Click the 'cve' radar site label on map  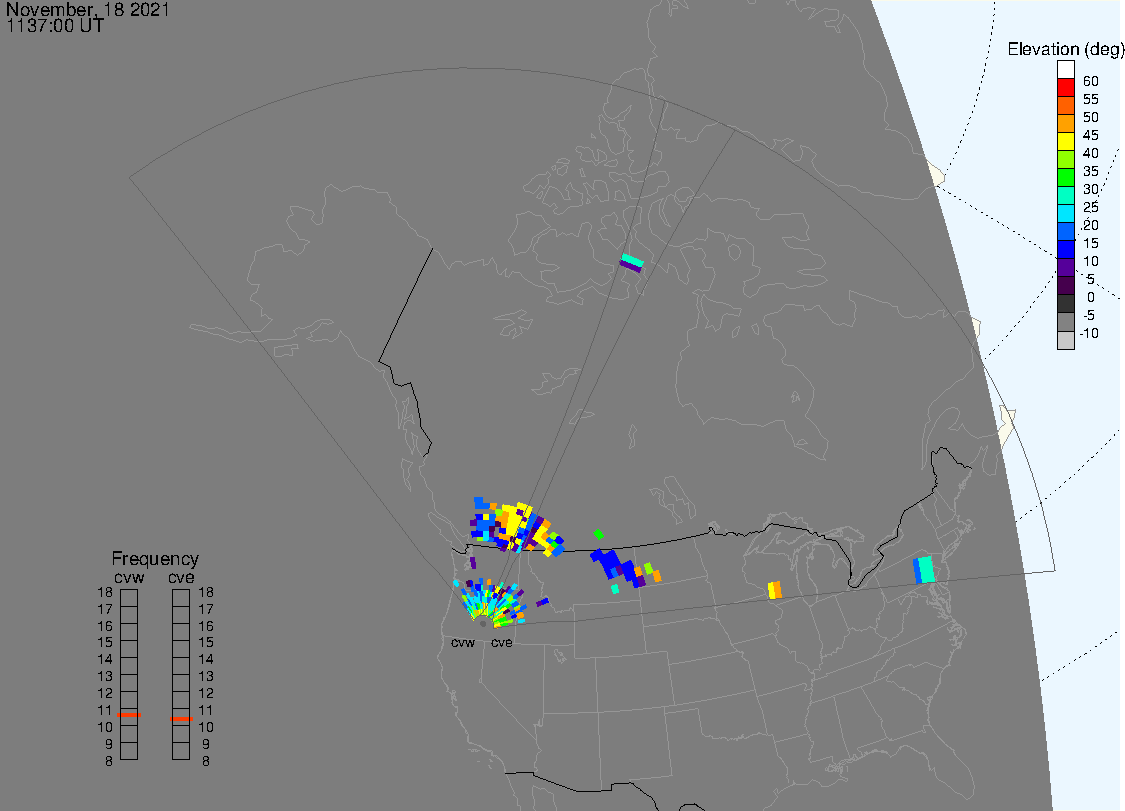502,643
